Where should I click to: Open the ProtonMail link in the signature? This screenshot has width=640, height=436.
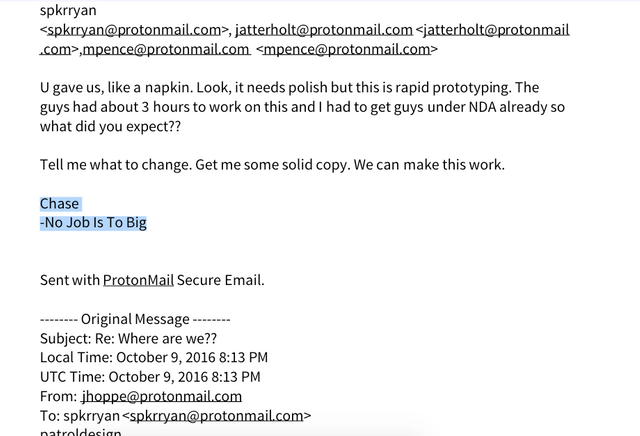tap(138, 280)
